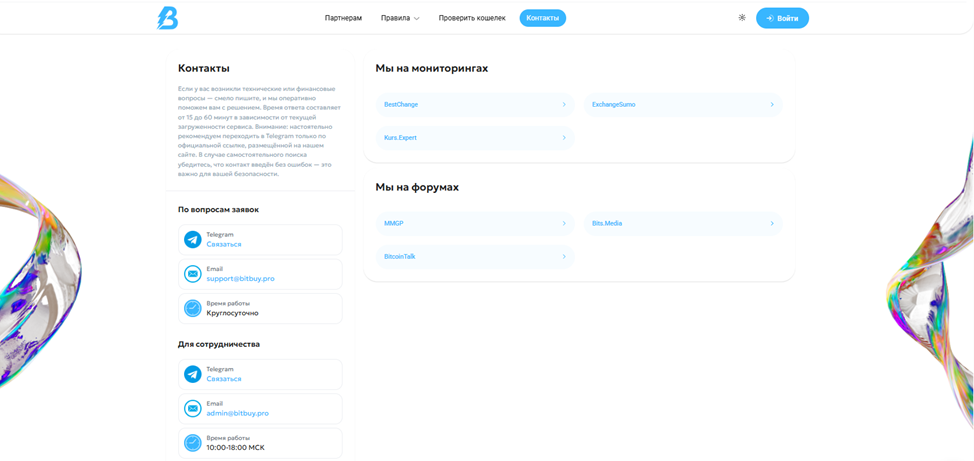
Task: Click the chevron arrow on ExchangeSumo row
Action: [772, 104]
